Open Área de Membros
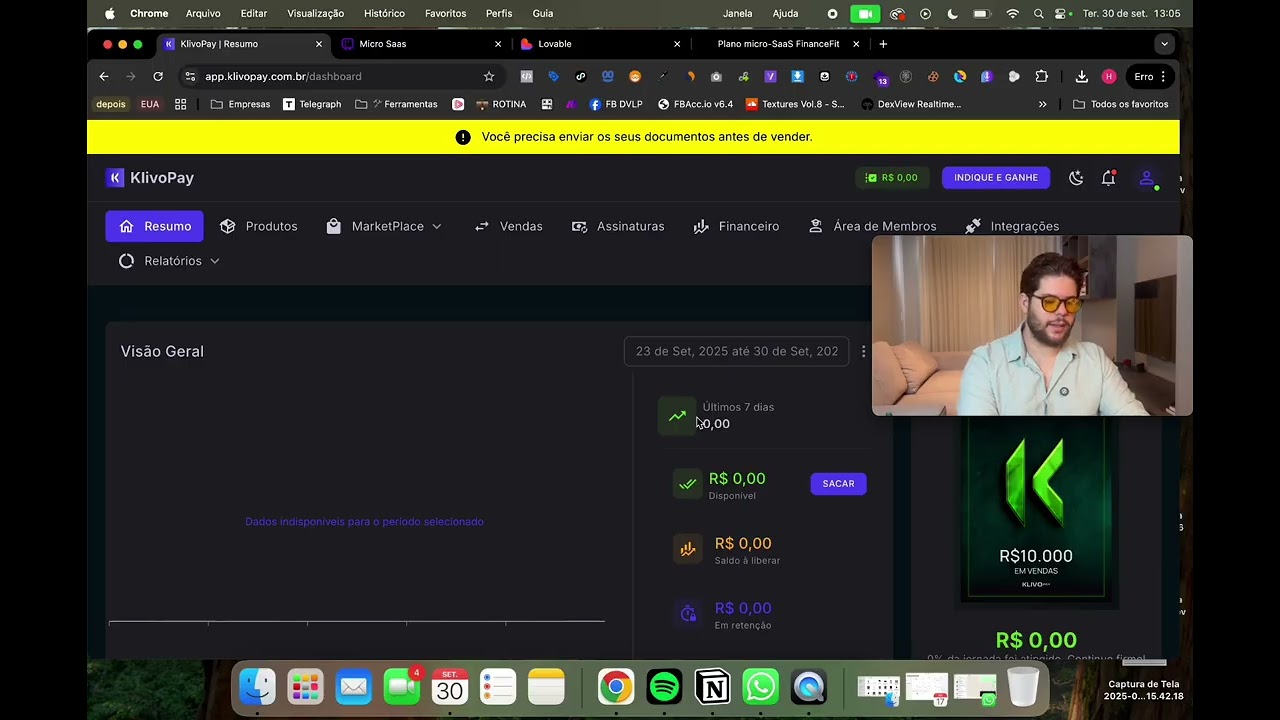The height and width of the screenshot is (720, 1280). tap(872, 226)
